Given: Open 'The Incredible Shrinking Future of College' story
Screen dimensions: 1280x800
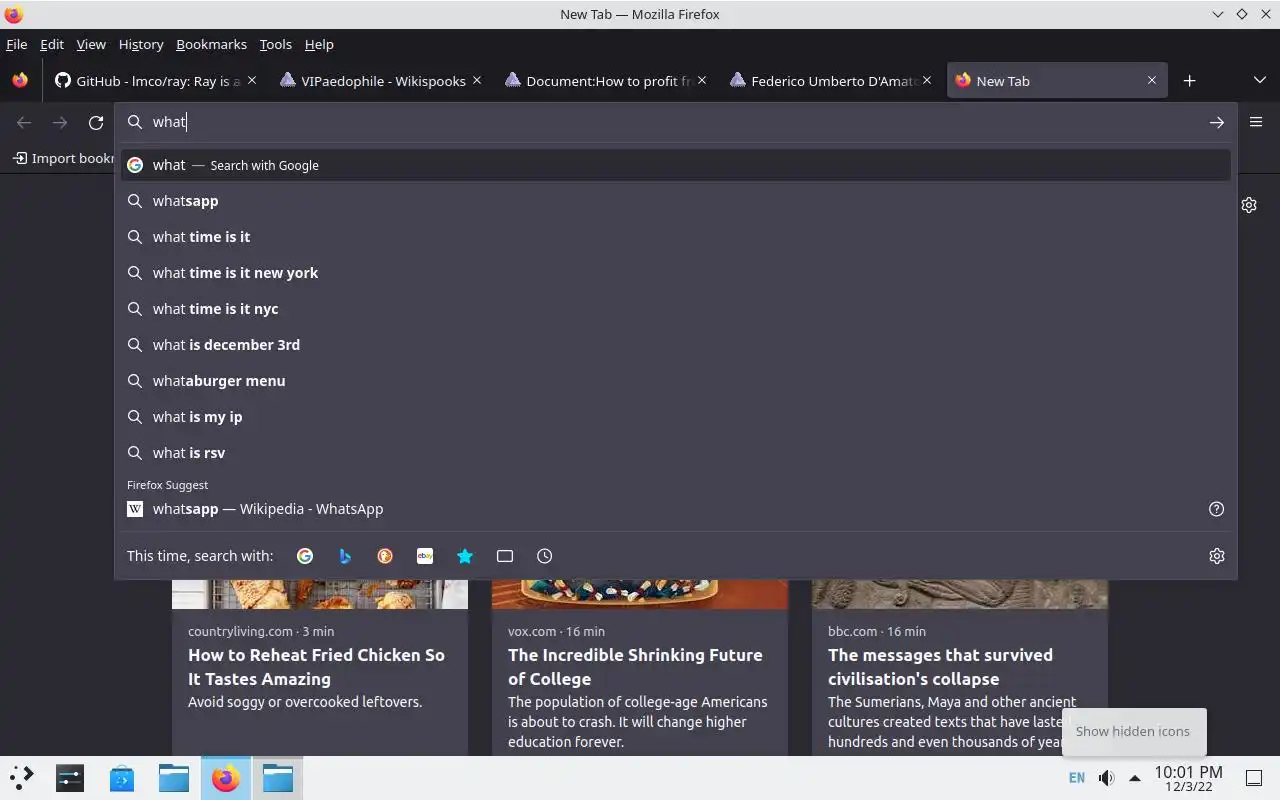Looking at the screenshot, I should 635,667.
